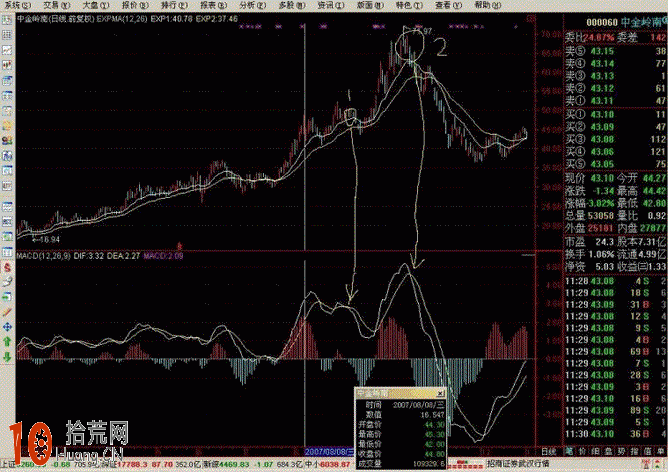Click stock code 000060 in quote panel
Screen dimensions: 668x472
click(602, 22)
